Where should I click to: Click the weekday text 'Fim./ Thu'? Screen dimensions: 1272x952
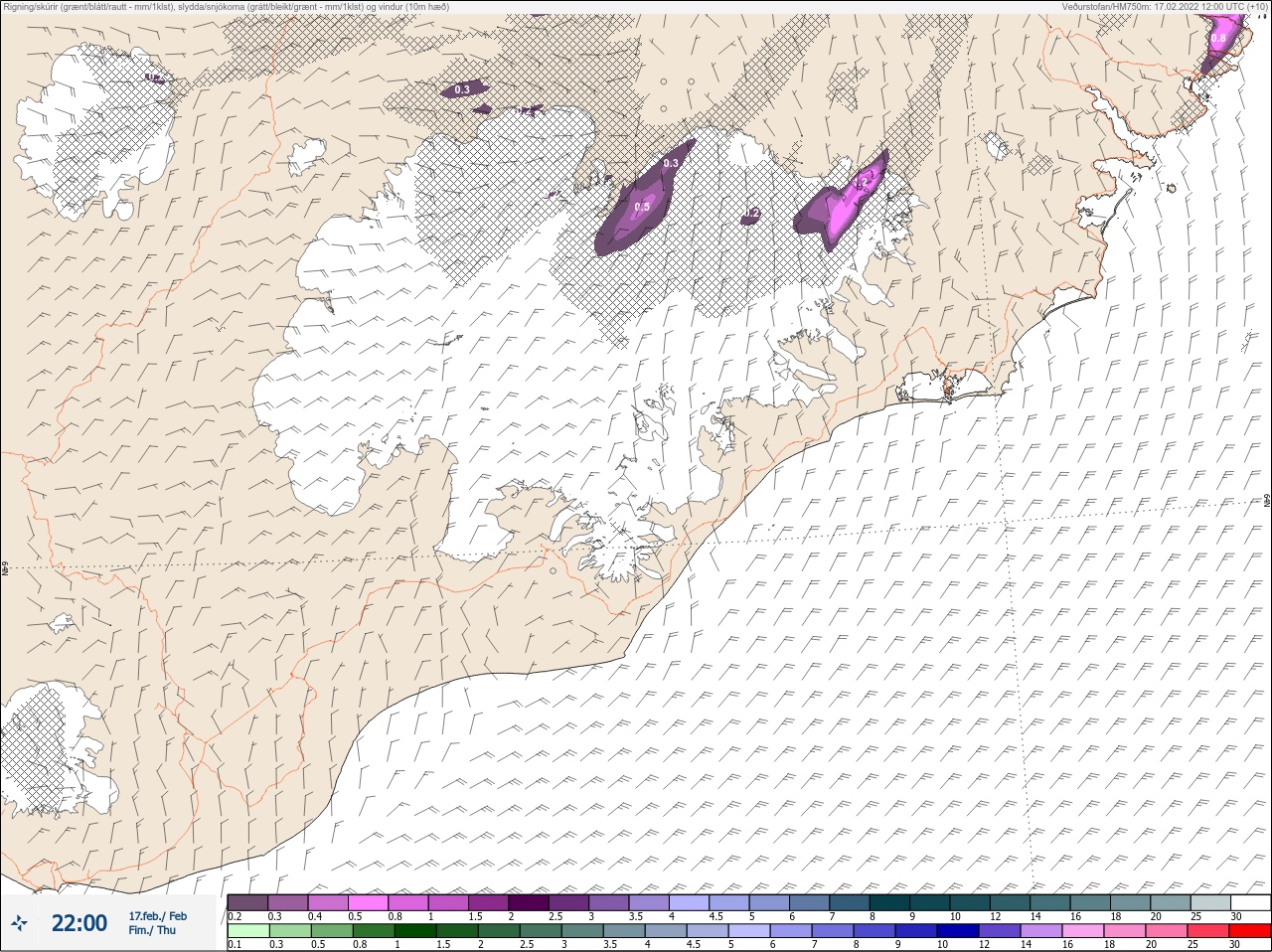pos(152,930)
